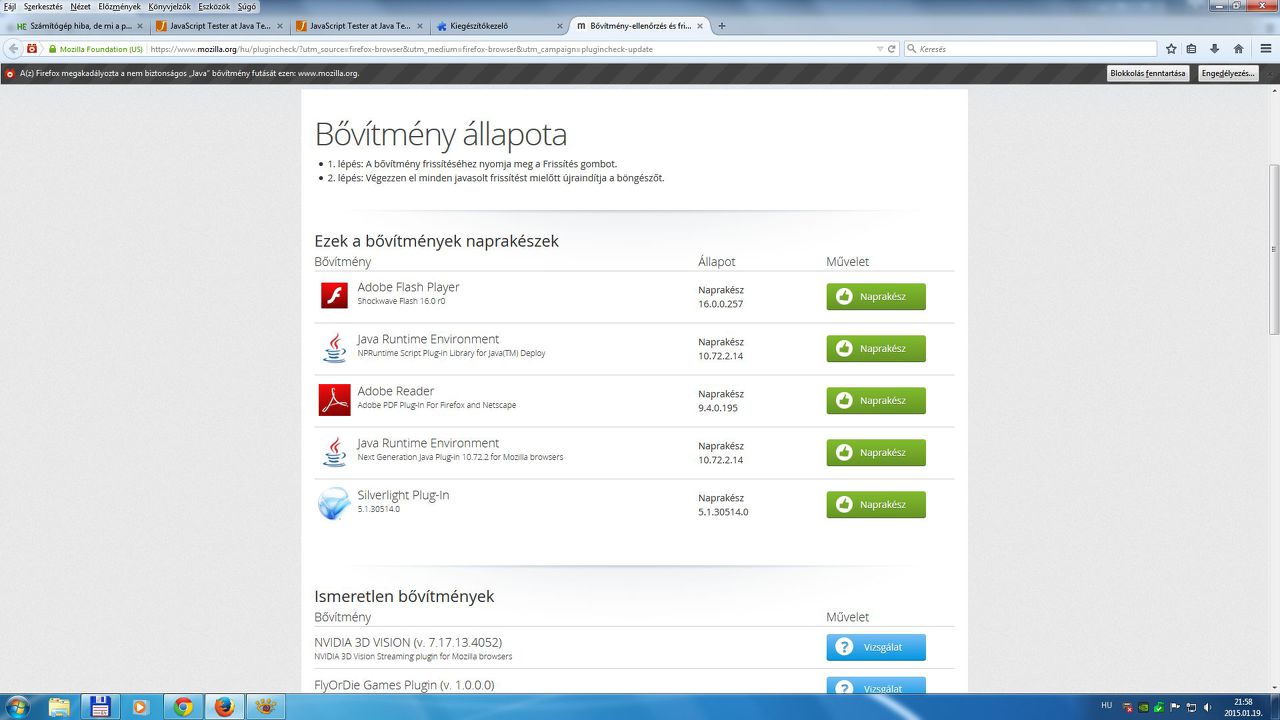The height and width of the screenshot is (720, 1280).
Task: Click the Ismeretlen bővítmények section heading
Action: (404, 596)
